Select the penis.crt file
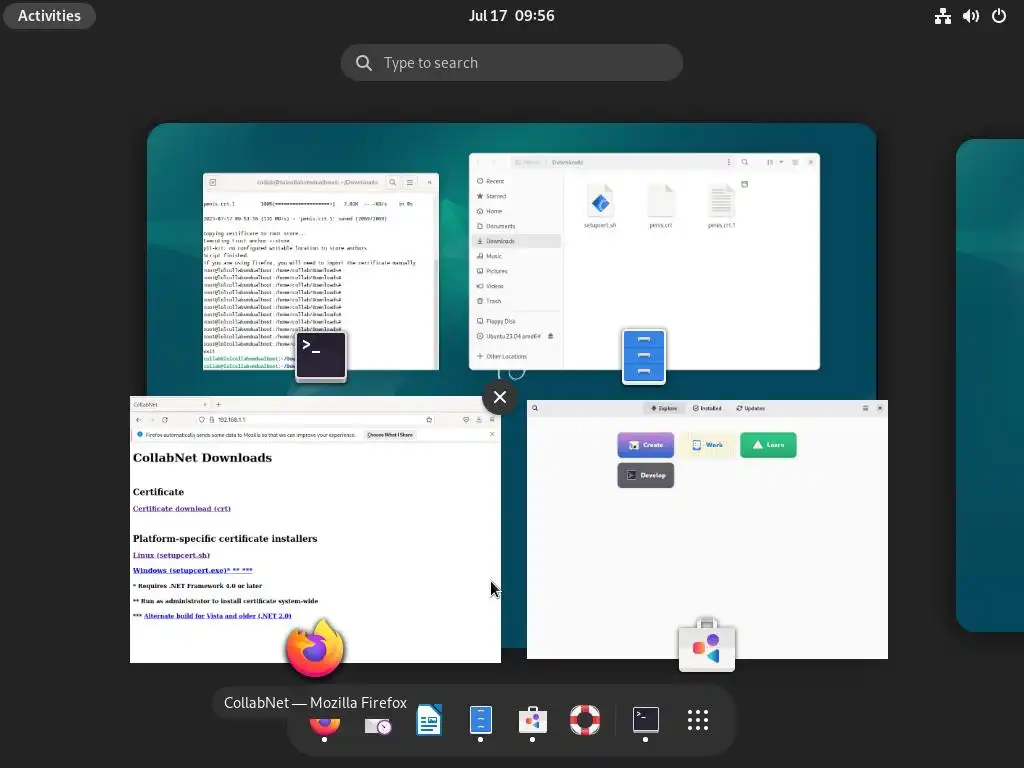This screenshot has height=768, width=1024. click(x=661, y=206)
